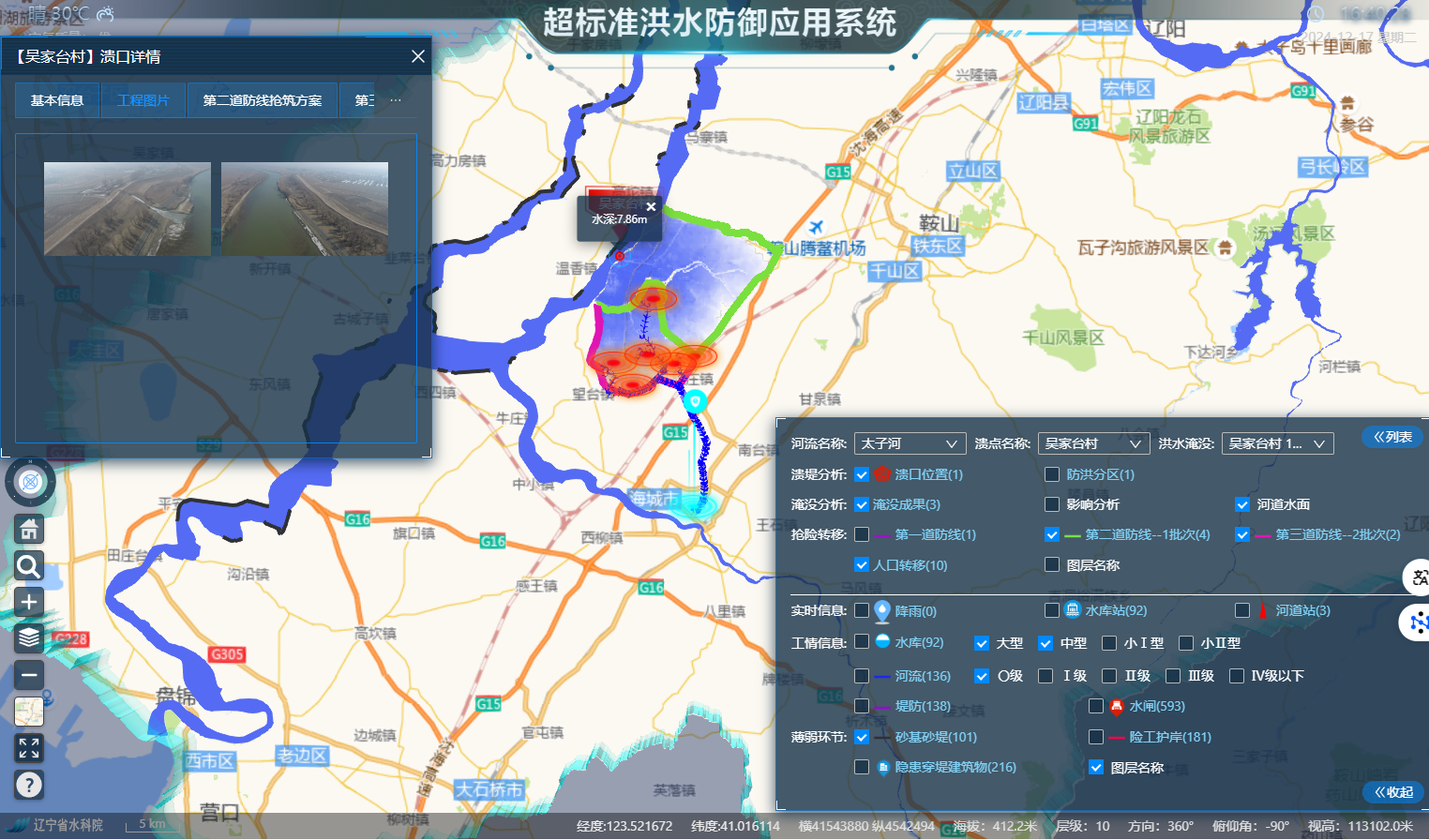This screenshot has width=1429, height=840.
Task: Click the magenta 第三道防线 legend color line
Action: (x=1262, y=535)
